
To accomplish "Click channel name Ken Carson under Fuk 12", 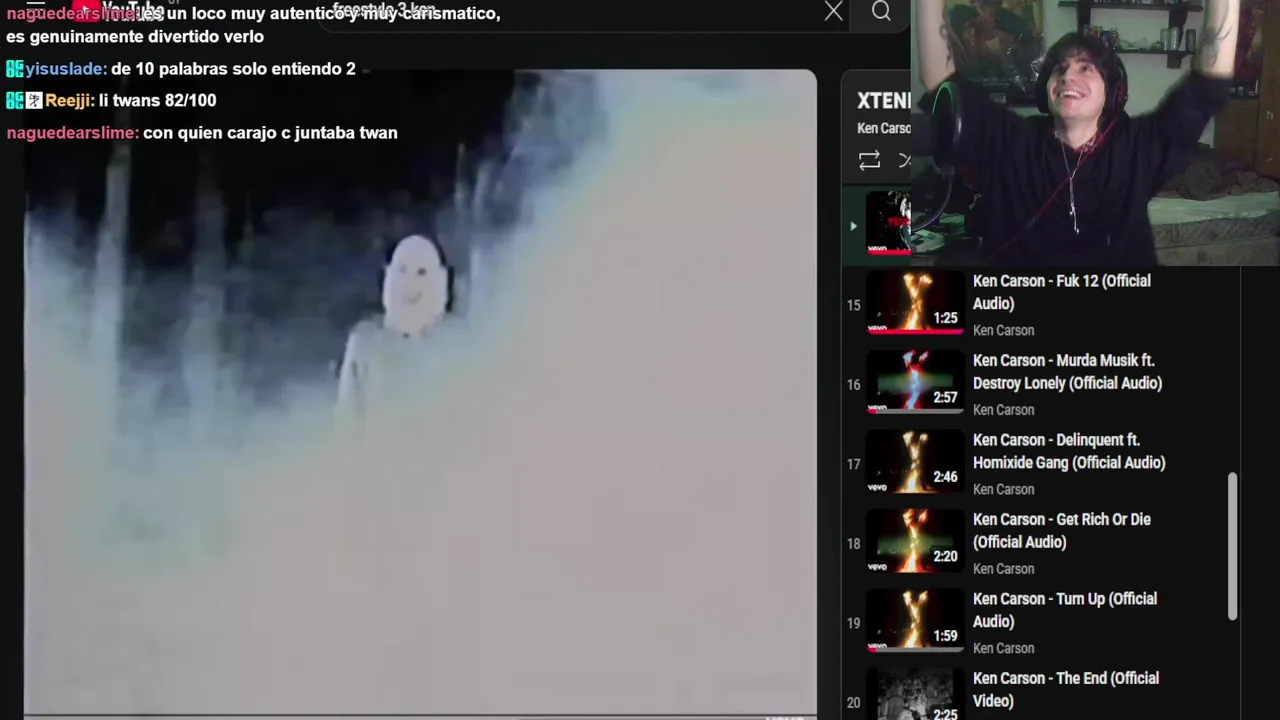I will click(1003, 330).
